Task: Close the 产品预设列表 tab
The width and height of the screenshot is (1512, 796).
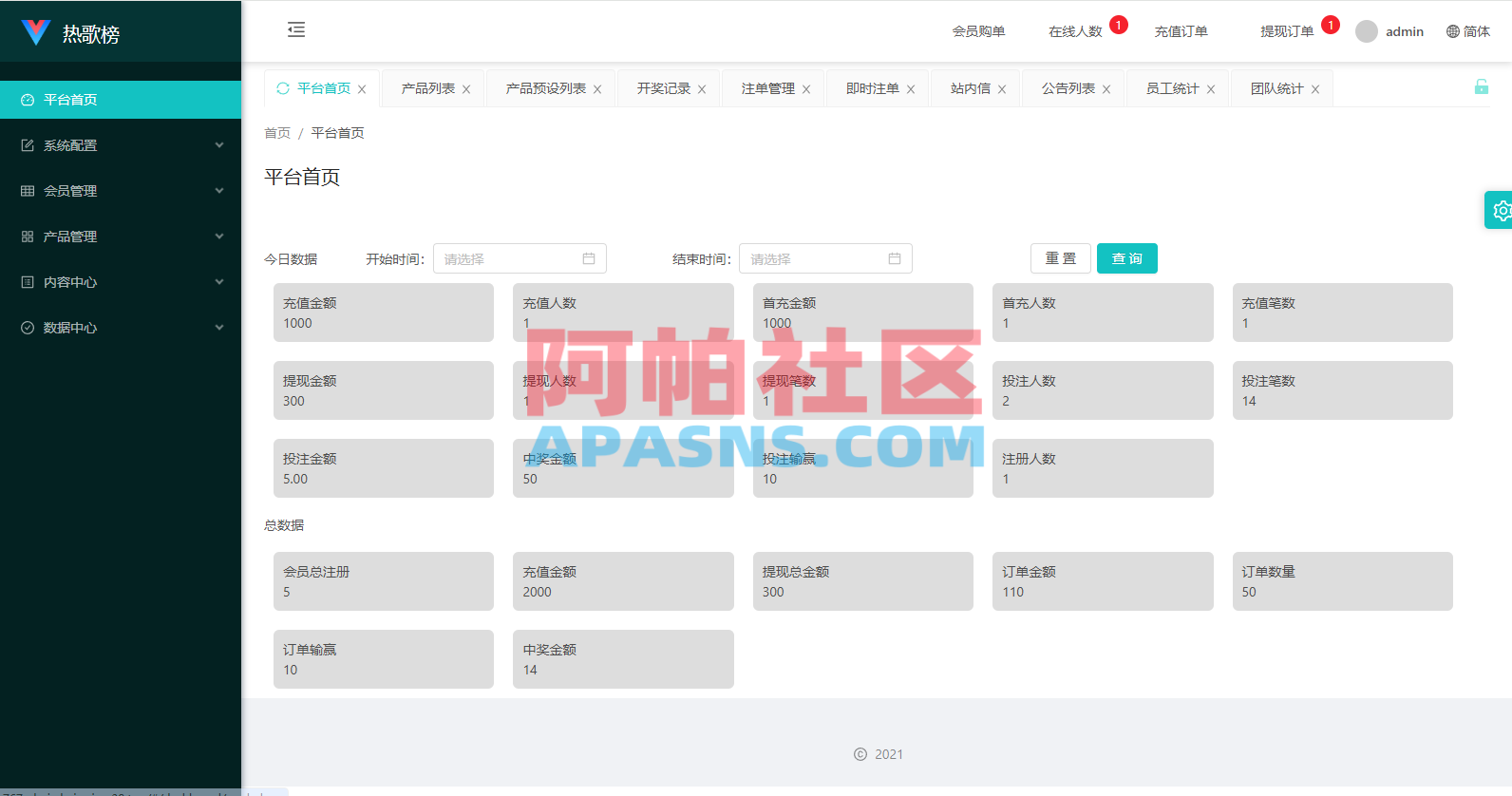Action: coord(597,89)
